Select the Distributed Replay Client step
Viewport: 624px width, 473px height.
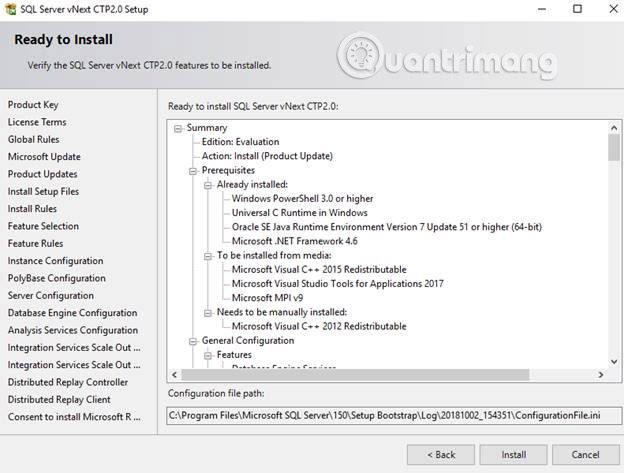pyautogui.click(x=59, y=399)
